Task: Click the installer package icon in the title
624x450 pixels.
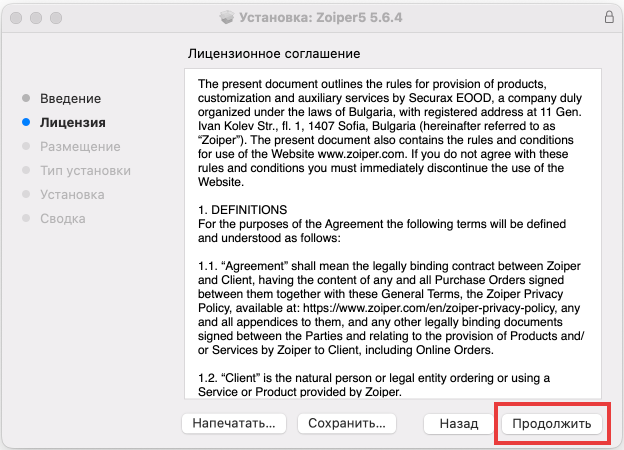Action: coord(226,18)
